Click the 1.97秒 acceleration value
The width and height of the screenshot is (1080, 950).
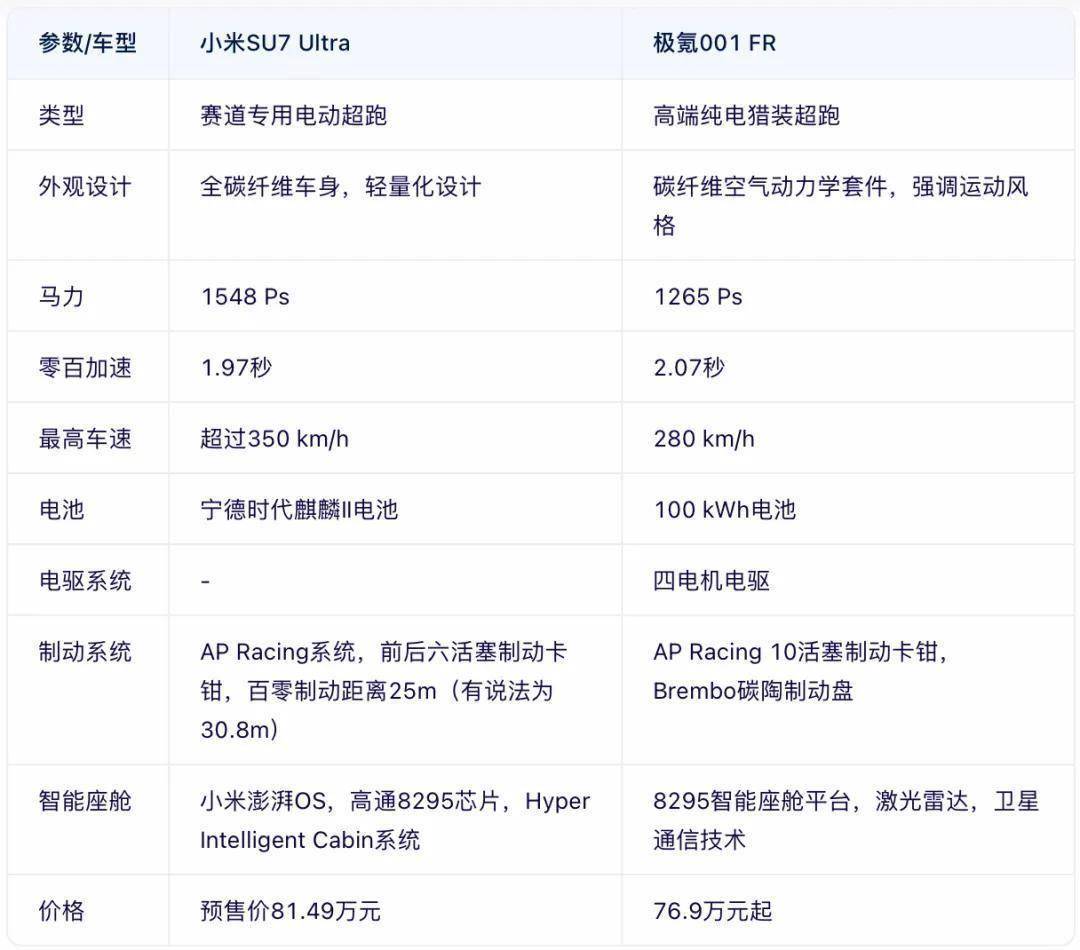[236, 368]
